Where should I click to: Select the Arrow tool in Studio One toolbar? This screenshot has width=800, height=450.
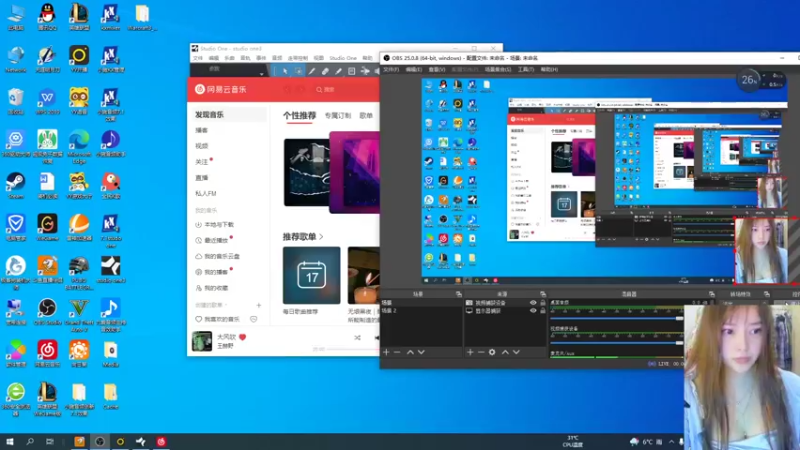[x=285, y=71]
